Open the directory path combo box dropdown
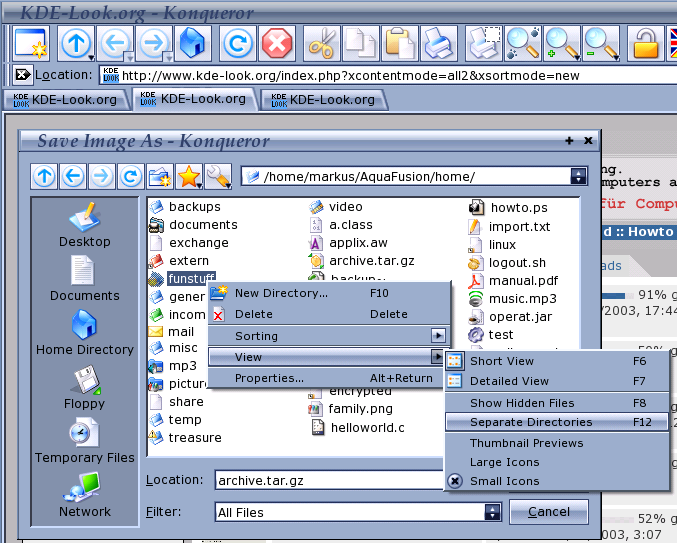 (578, 176)
